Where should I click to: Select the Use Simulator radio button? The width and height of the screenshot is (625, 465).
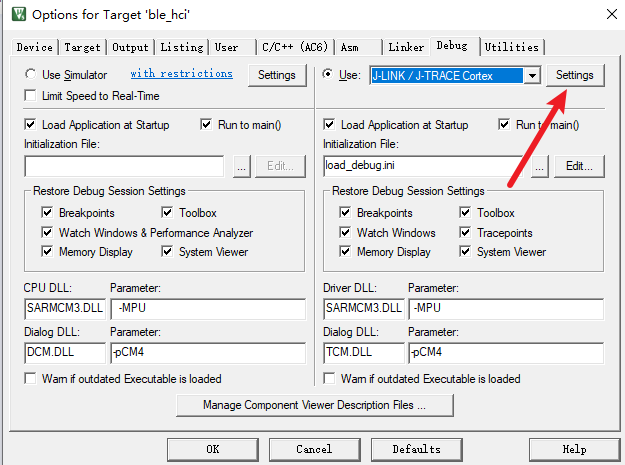click(30, 75)
